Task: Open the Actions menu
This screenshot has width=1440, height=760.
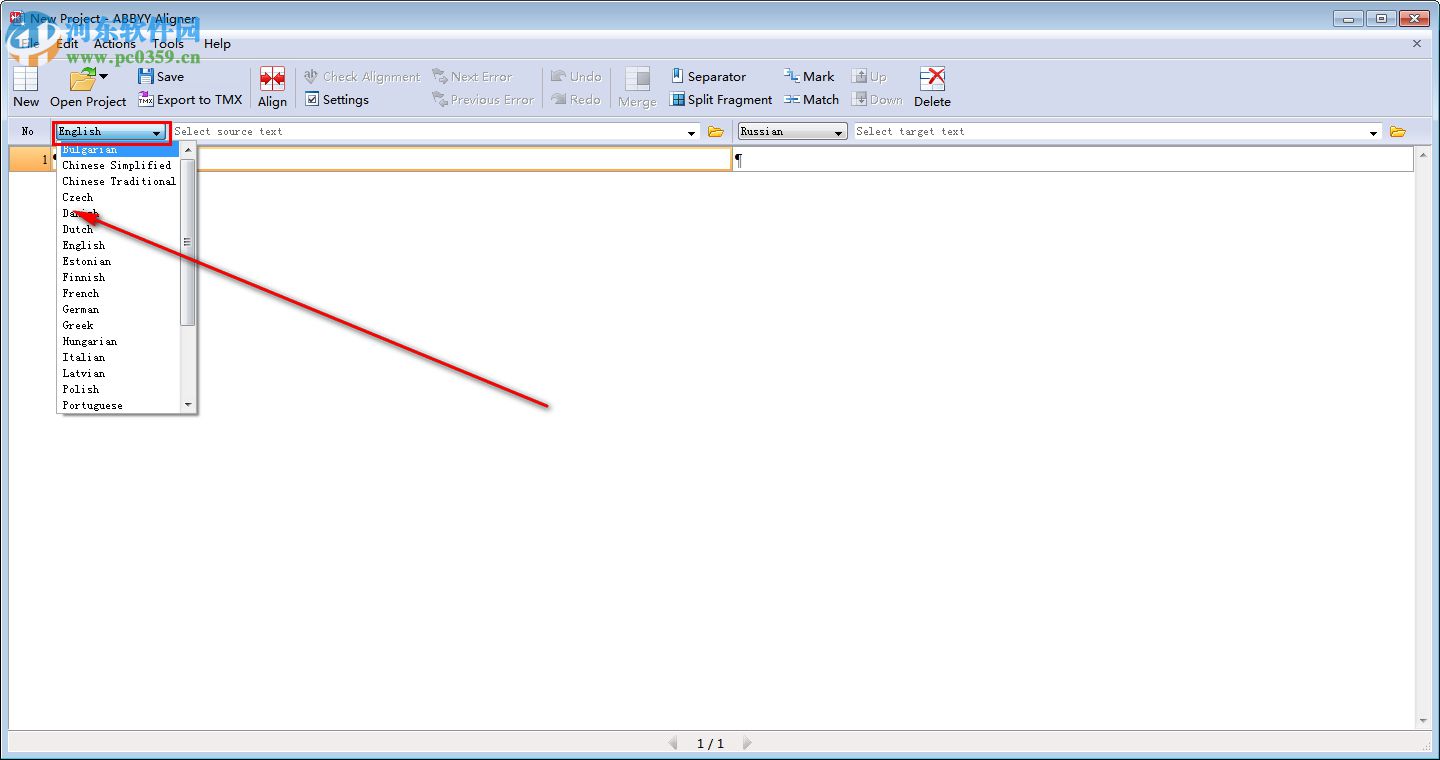Action: pos(115,43)
